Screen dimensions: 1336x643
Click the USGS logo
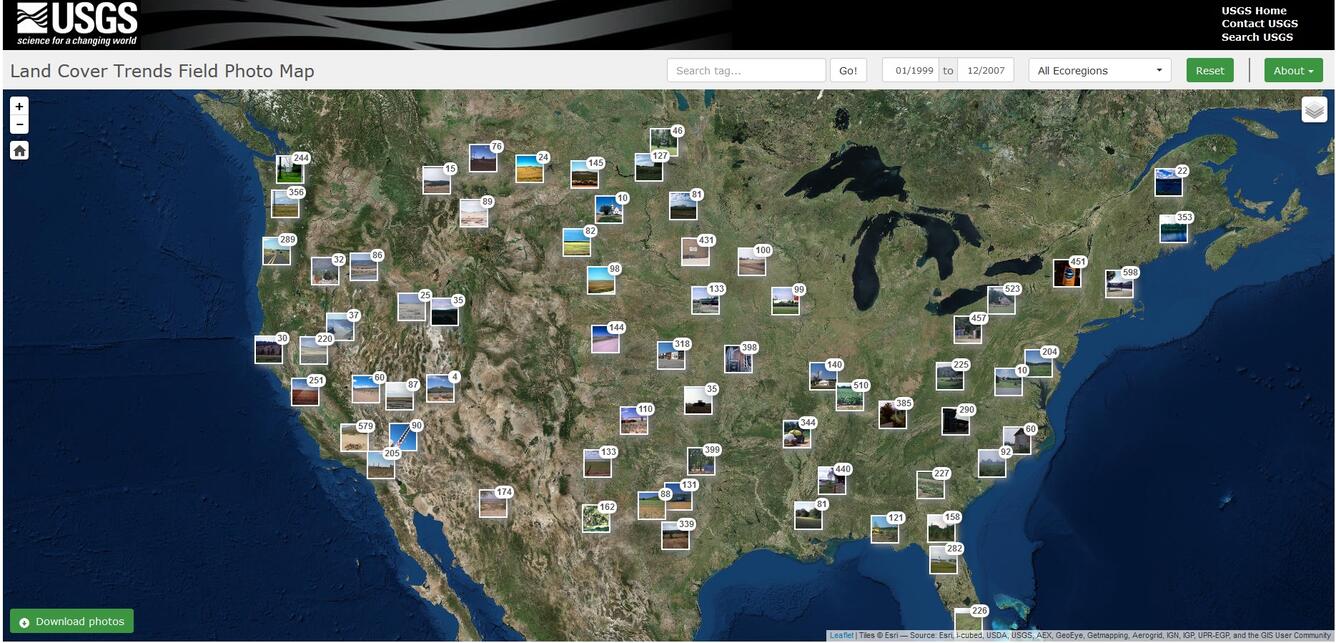76,25
